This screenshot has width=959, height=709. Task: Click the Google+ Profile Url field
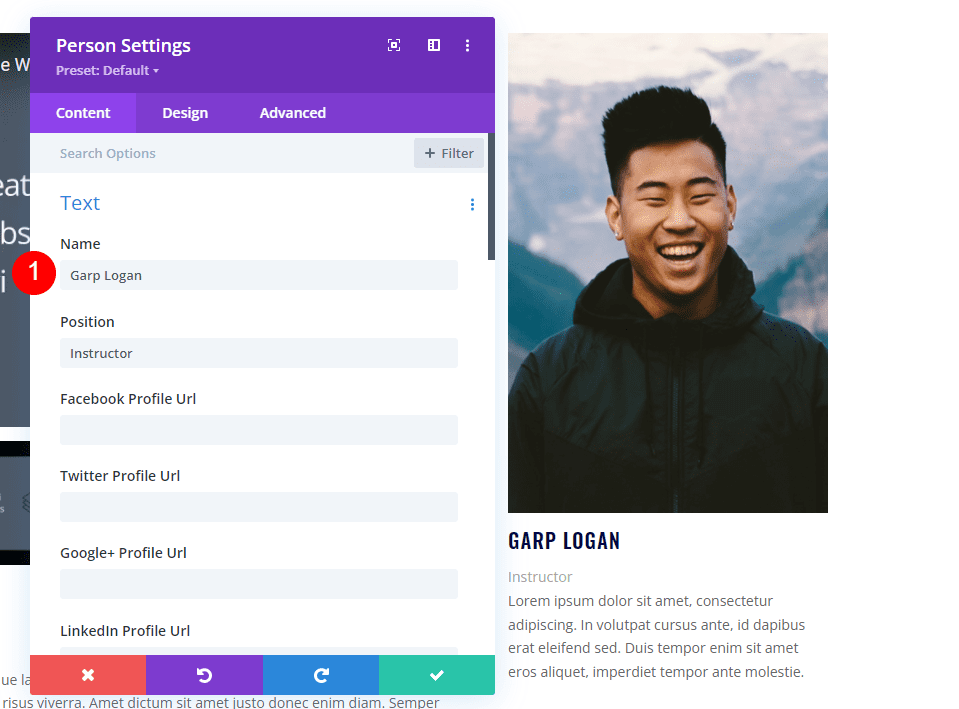click(259, 584)
